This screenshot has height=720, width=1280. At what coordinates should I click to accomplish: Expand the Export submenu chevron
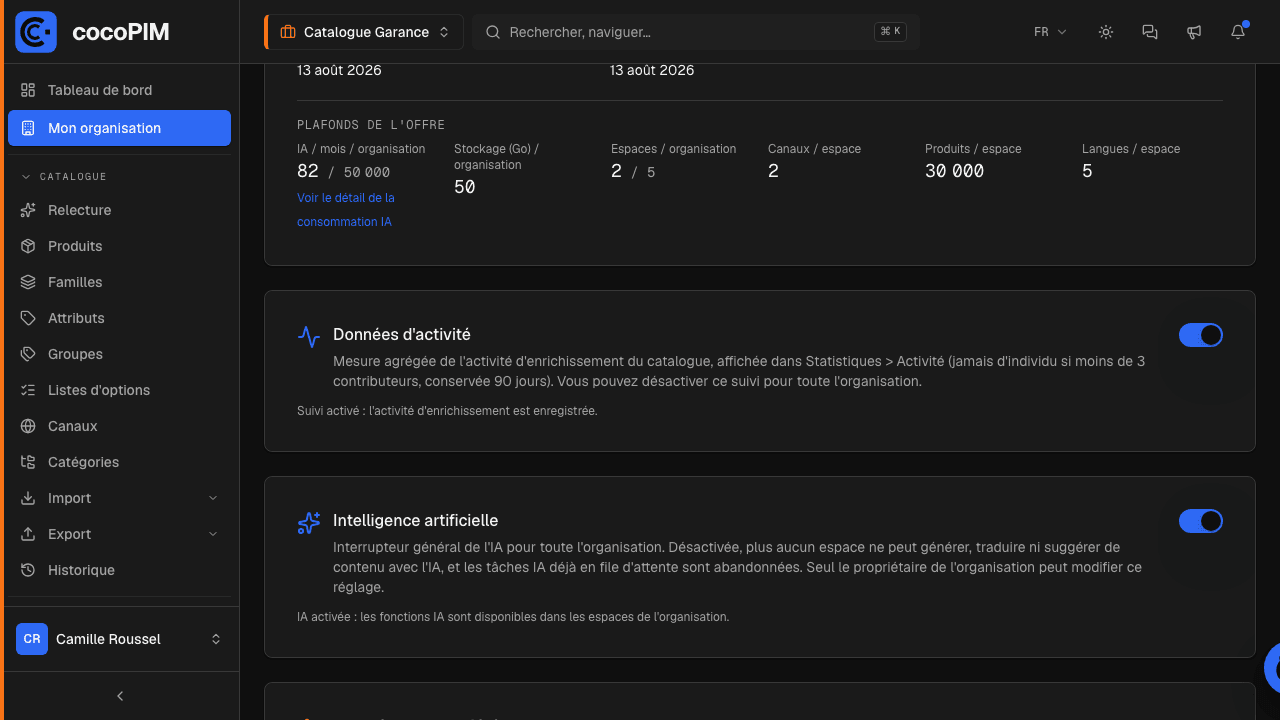(x=213, y=534)
